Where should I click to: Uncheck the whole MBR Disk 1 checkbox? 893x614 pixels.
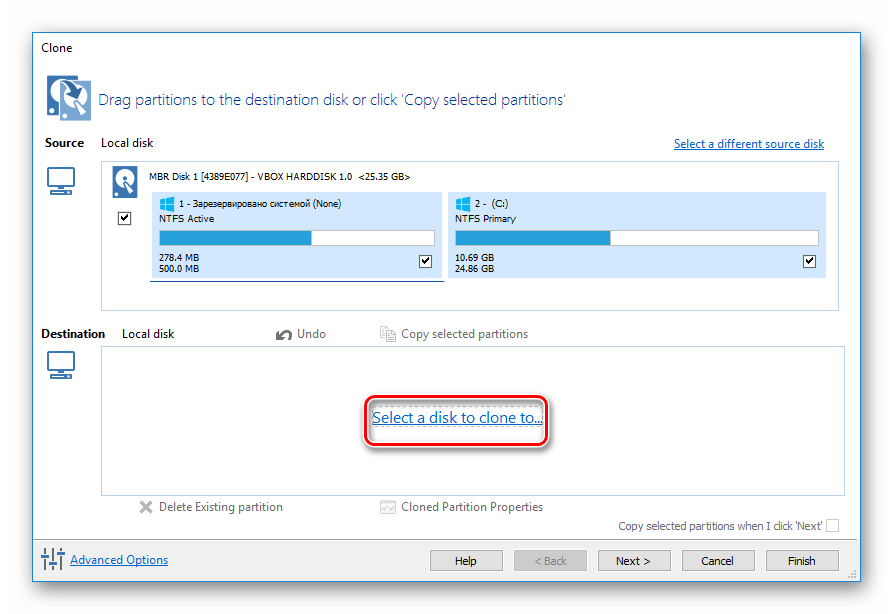(x=125, y=218)
